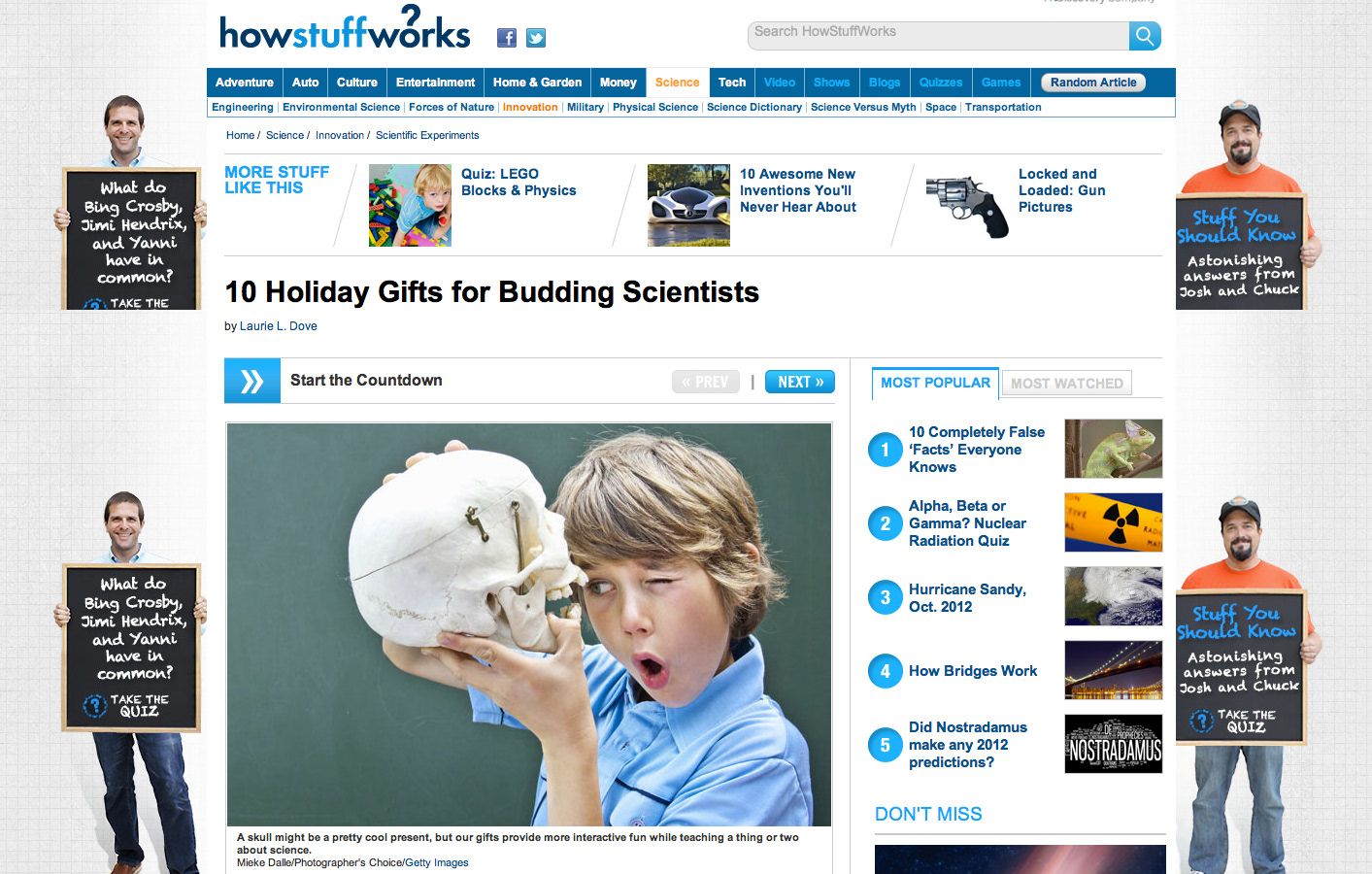Select the number 3 popular ranking badge
The height and width of the screenshot is (874, 1372).
pyautogui.click(x=886, y=597)
